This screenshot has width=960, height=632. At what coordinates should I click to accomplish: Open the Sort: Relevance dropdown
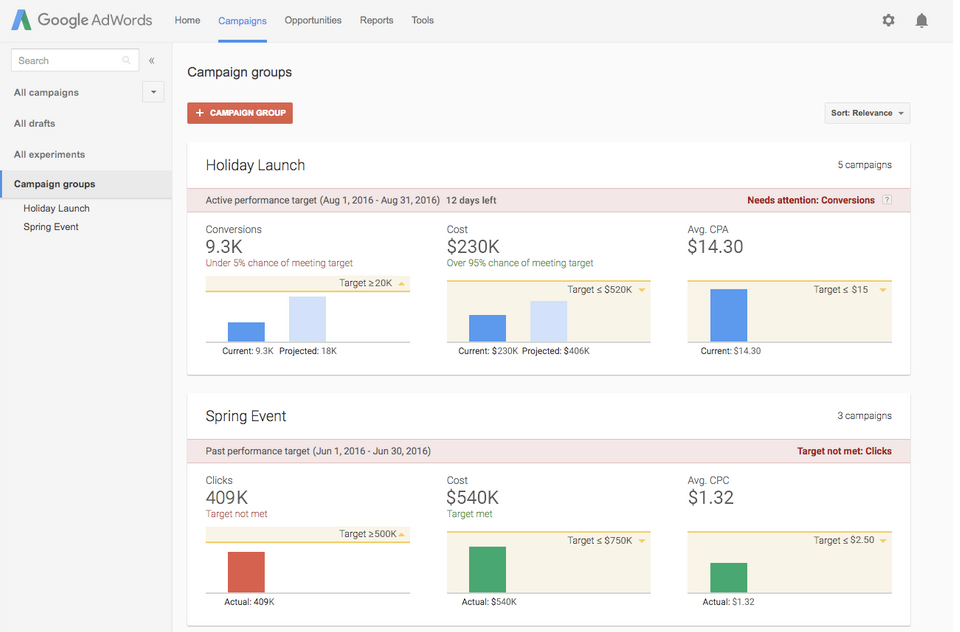coord(866,113)
